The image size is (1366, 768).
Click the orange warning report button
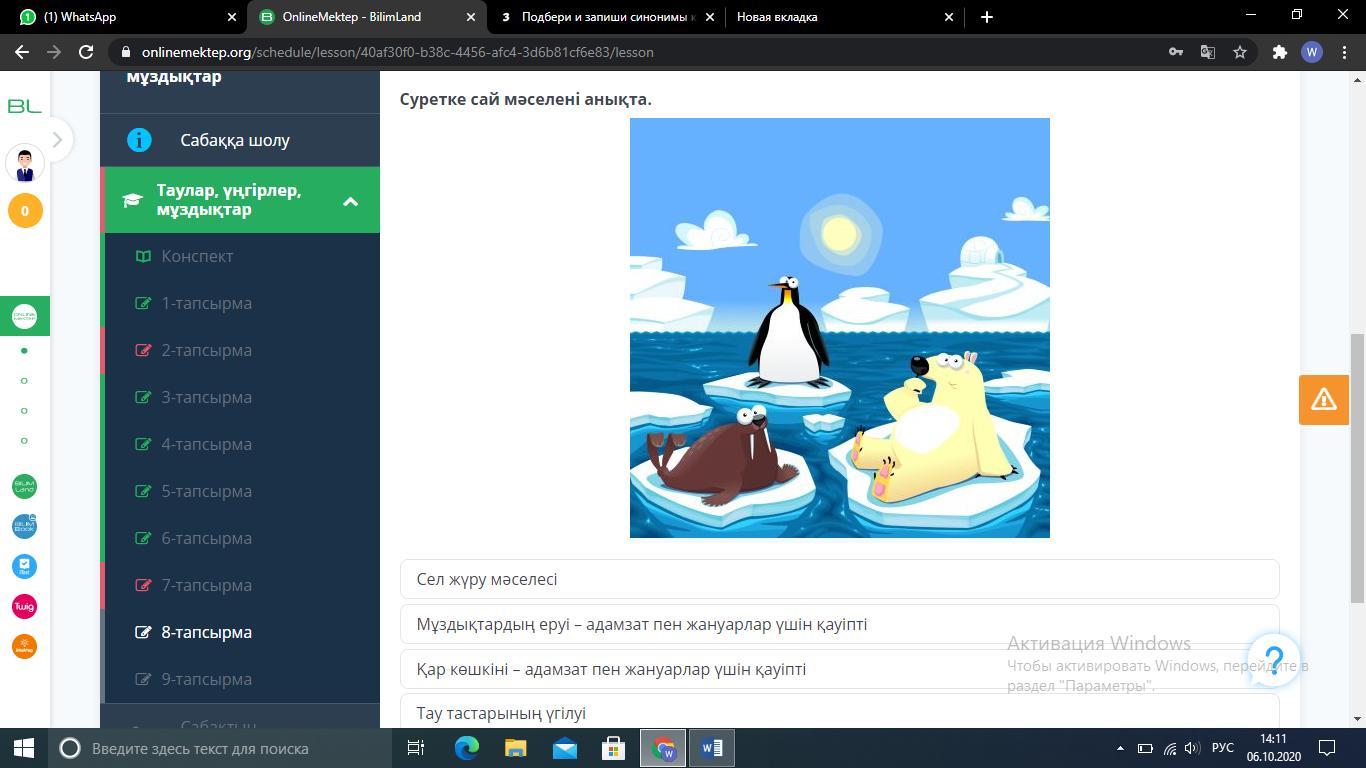(x=1324, y=400)
